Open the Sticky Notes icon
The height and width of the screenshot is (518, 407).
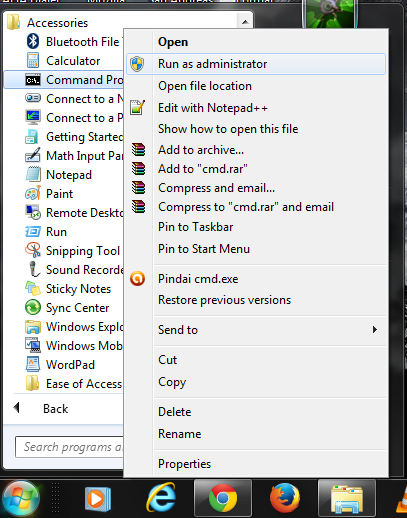pos(33,288)
